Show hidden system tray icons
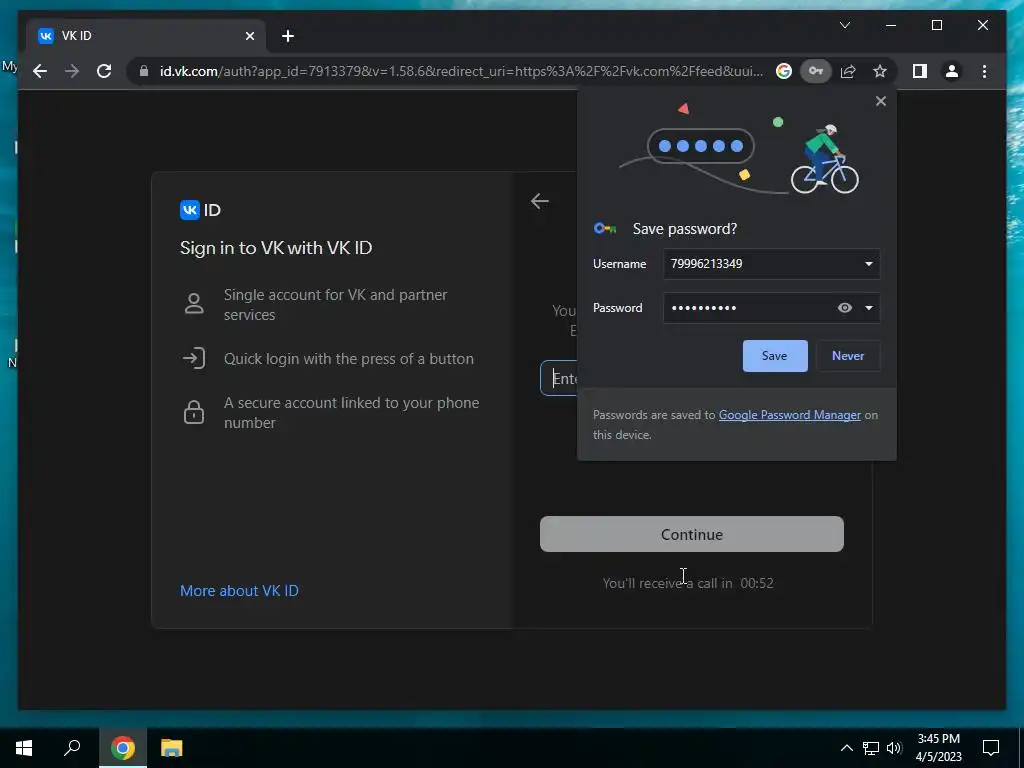The height and width of the screenshot is (768, 1024). (x=846, y=748)
